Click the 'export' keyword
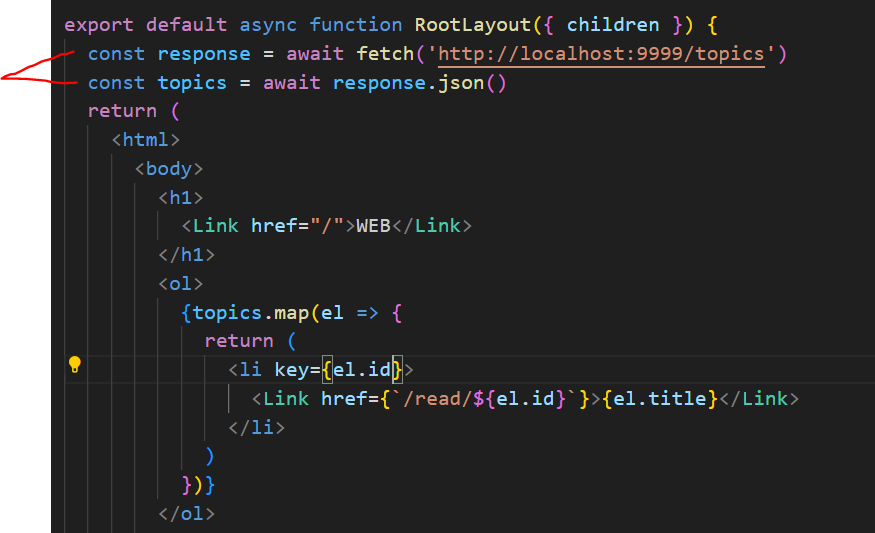 pyautogui.click(x=99, y=25)
